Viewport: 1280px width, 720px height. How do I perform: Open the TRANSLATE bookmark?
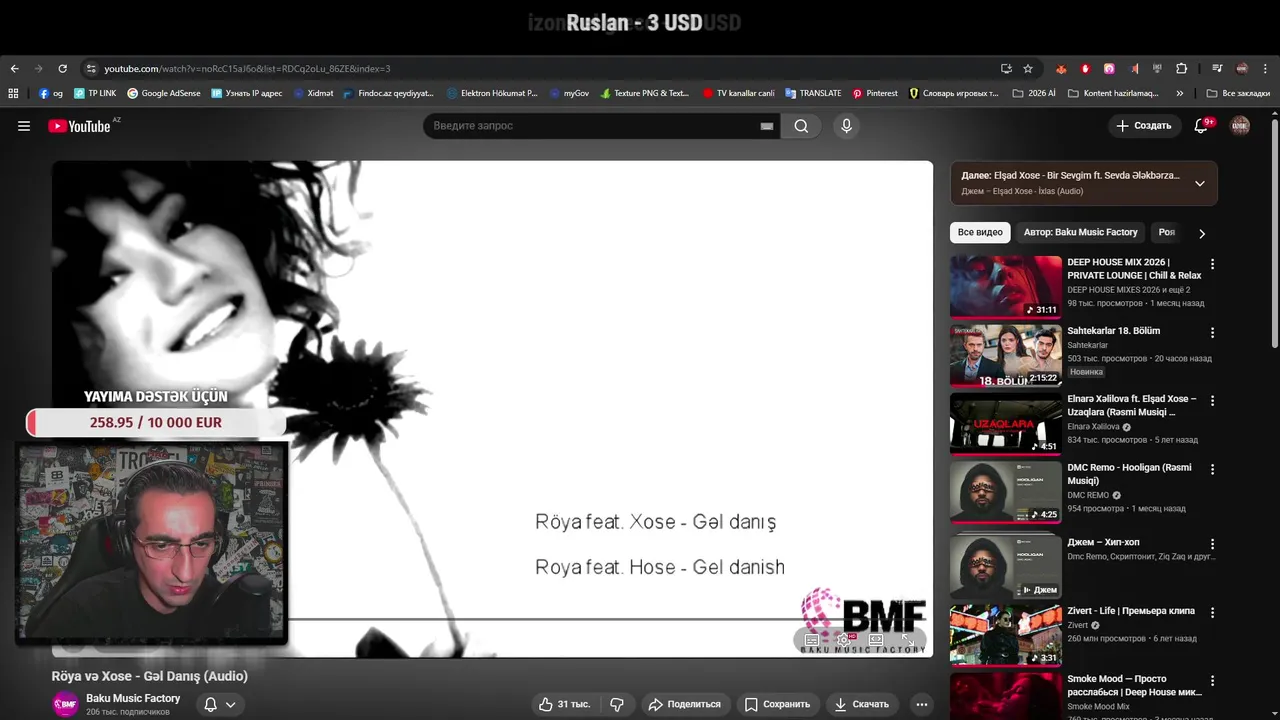click(x=813, y=93)
